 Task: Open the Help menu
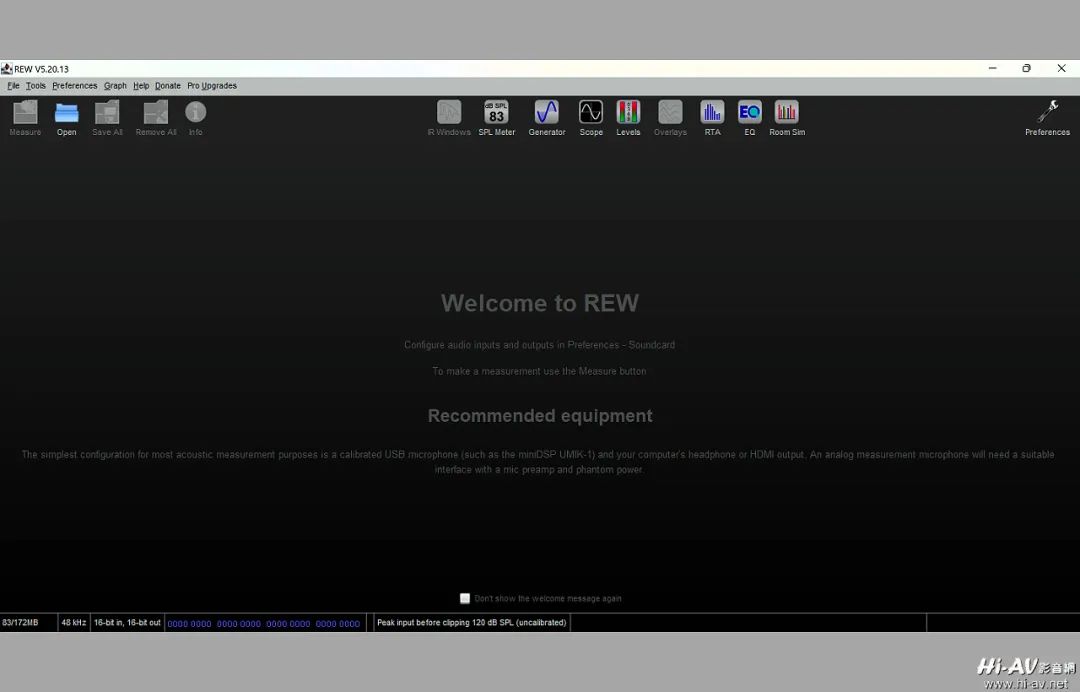click(141, 86)
